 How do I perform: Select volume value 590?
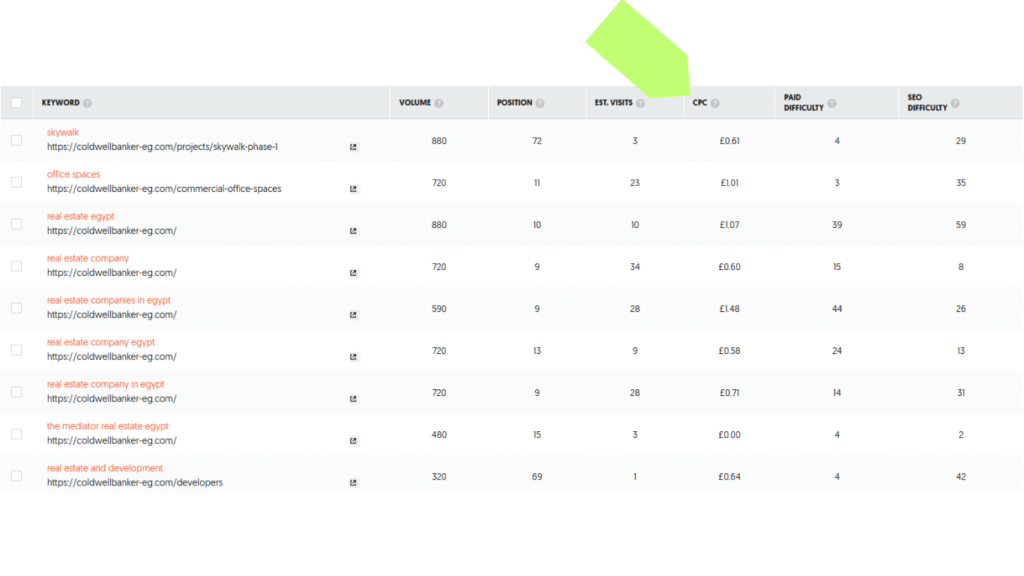tap(439, 309)
